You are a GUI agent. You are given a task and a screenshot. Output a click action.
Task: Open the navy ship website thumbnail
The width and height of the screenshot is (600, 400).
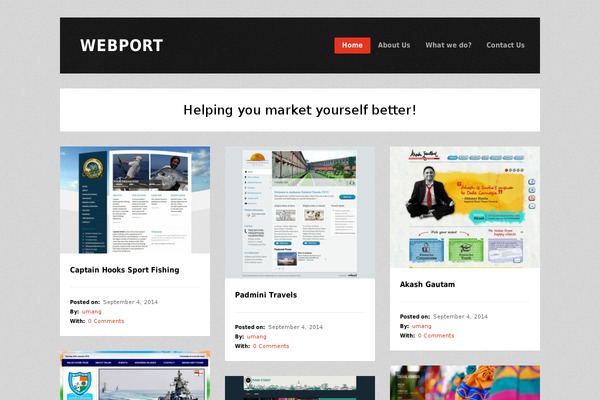(135, 376)
